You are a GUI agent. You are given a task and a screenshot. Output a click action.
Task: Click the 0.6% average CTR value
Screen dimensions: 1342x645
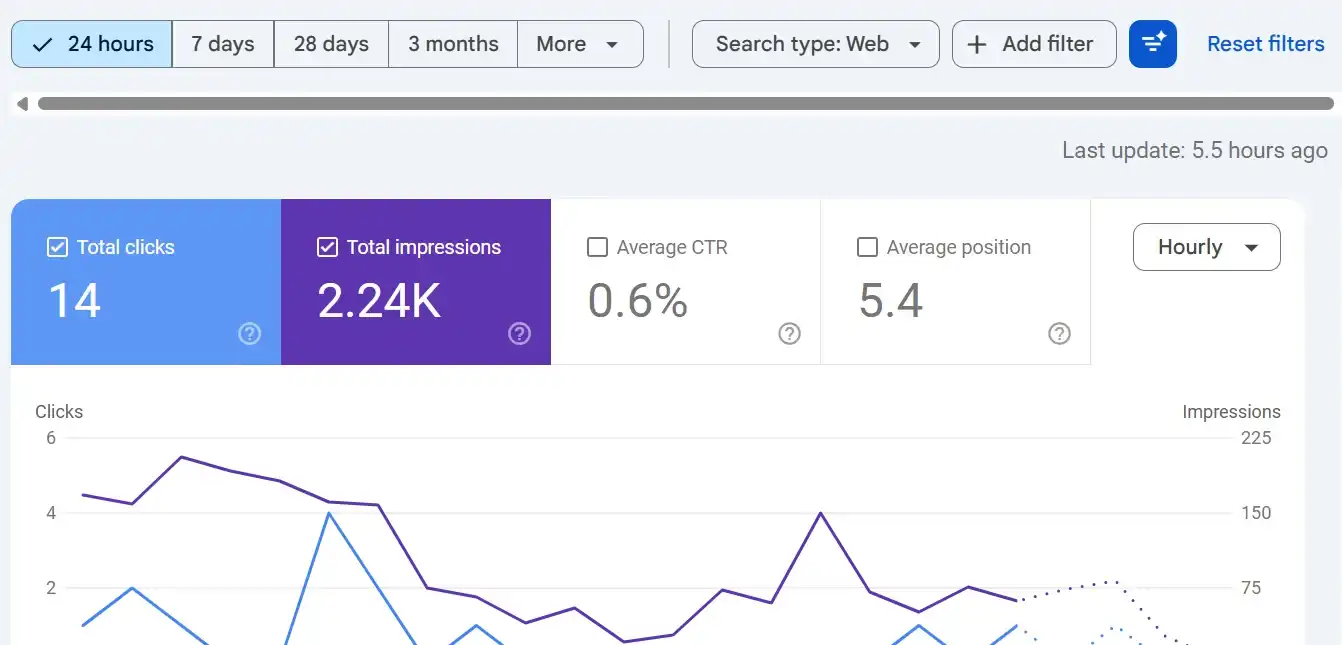[x=638, y=301]
